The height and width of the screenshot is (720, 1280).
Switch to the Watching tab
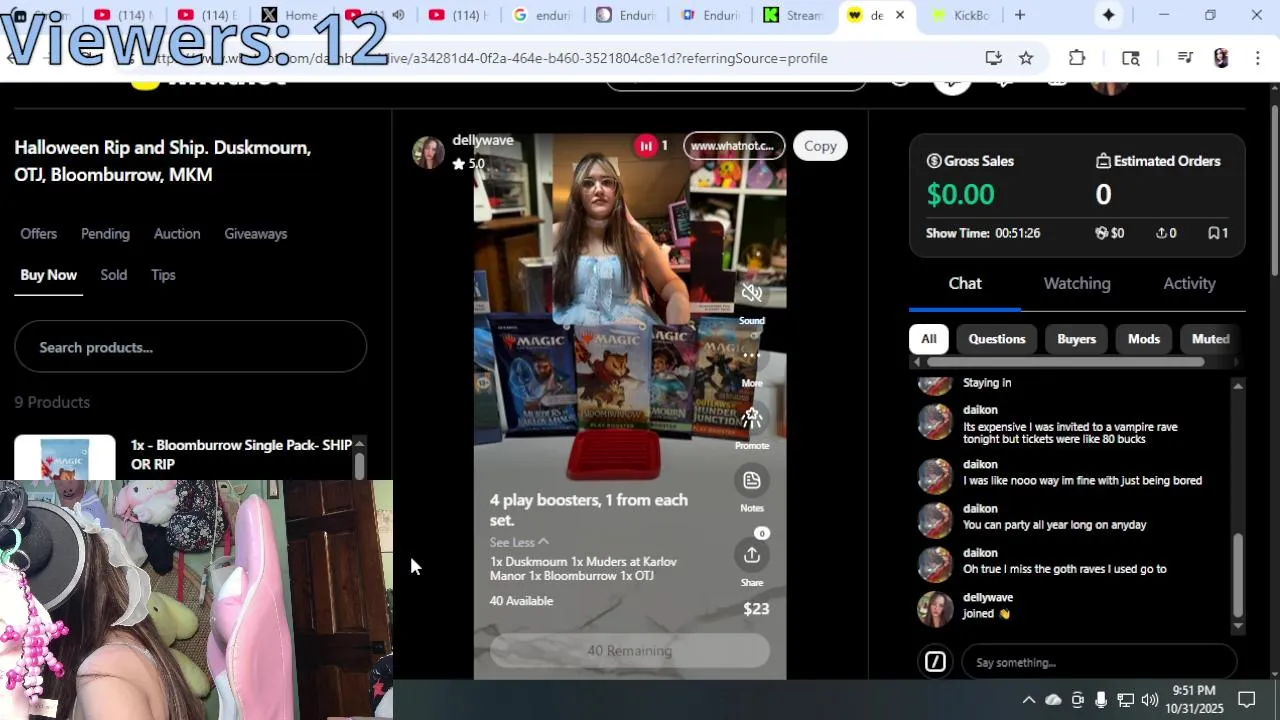pos(1077,283)
